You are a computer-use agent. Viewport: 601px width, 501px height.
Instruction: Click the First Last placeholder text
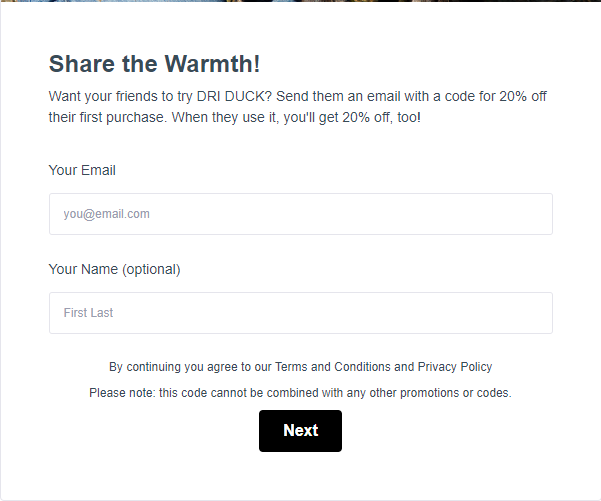[x=88, y=313]
